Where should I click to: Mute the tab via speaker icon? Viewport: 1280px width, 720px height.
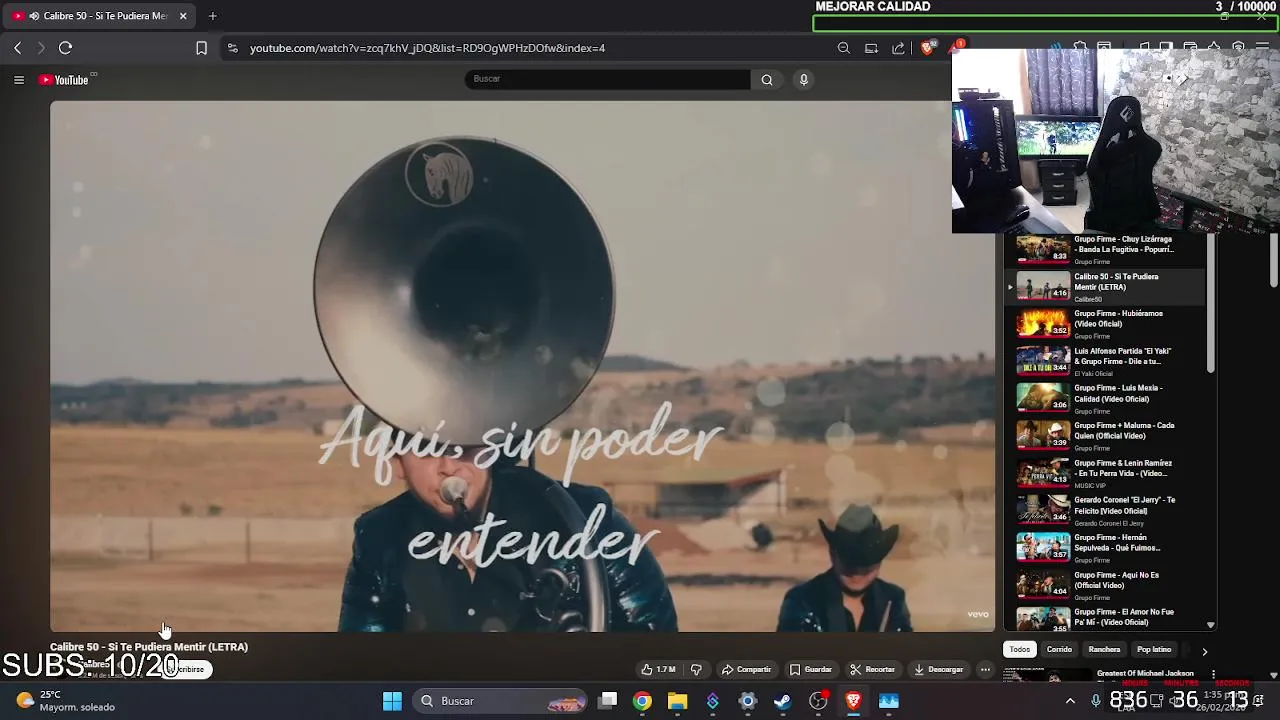pos(34,16)
